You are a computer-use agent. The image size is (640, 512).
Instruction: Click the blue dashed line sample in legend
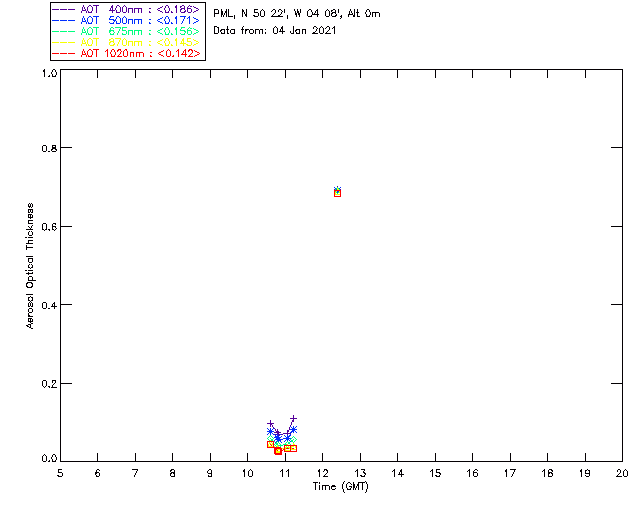(64, 20)
